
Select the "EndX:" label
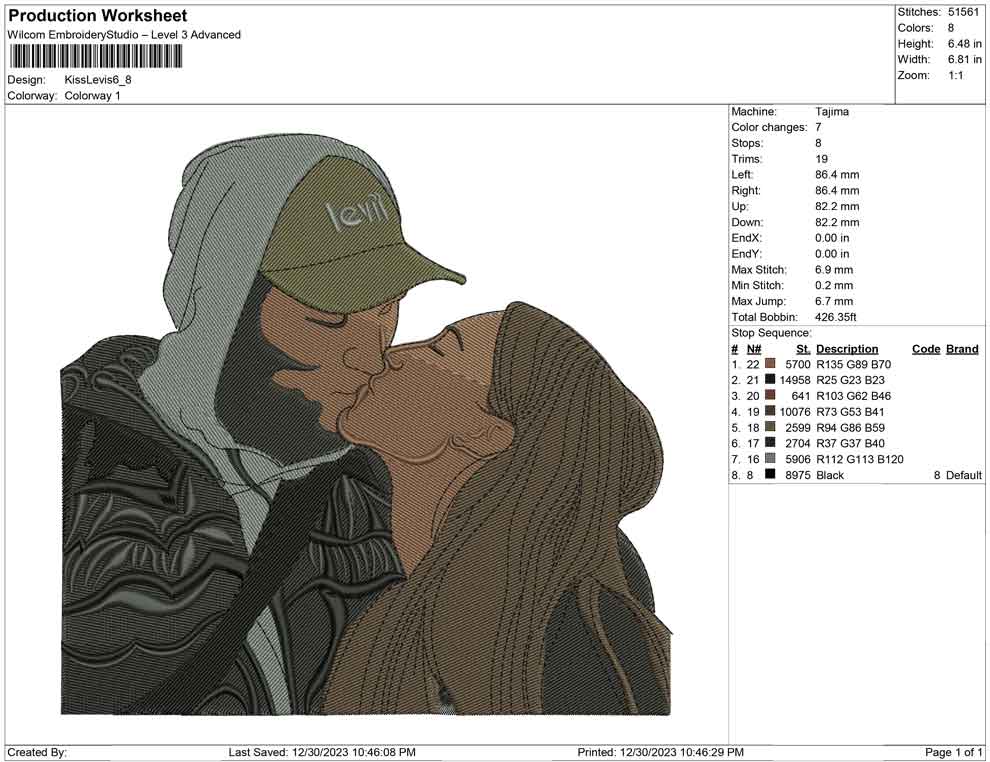click(746, 238)
